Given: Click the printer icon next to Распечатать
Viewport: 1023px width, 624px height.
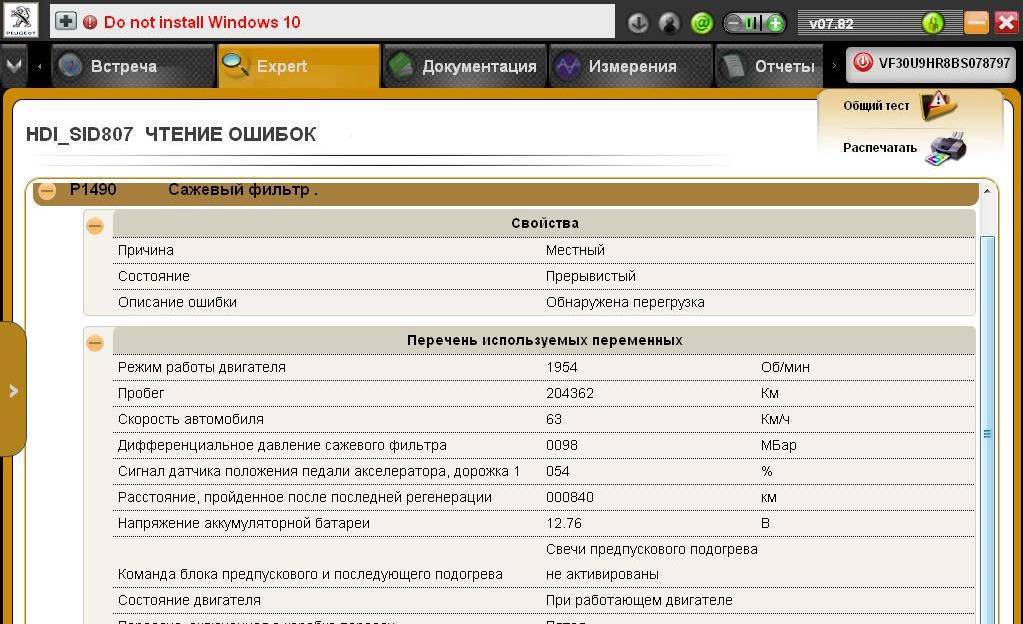Looking at the screenshot, I should click(x=945, y=148).
